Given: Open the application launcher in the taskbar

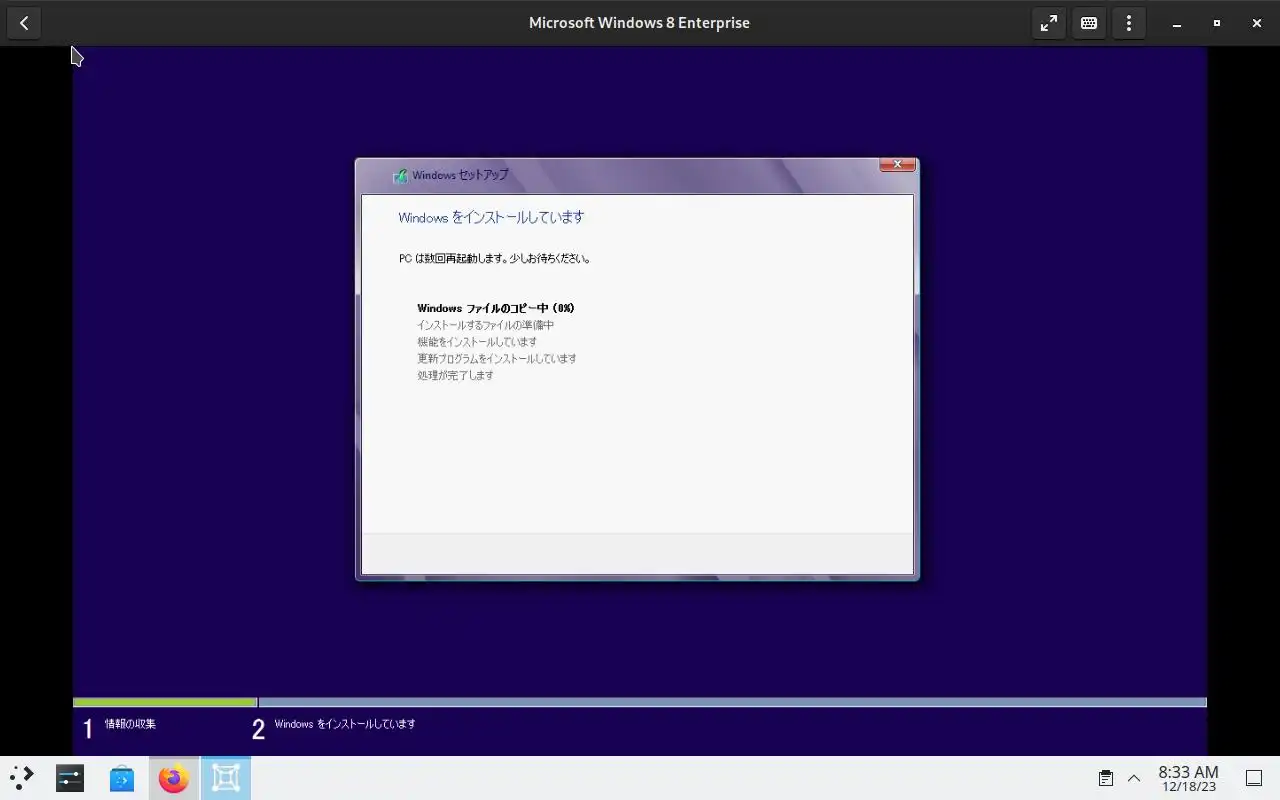Looking at the screenshot, I should coord(22,778).
